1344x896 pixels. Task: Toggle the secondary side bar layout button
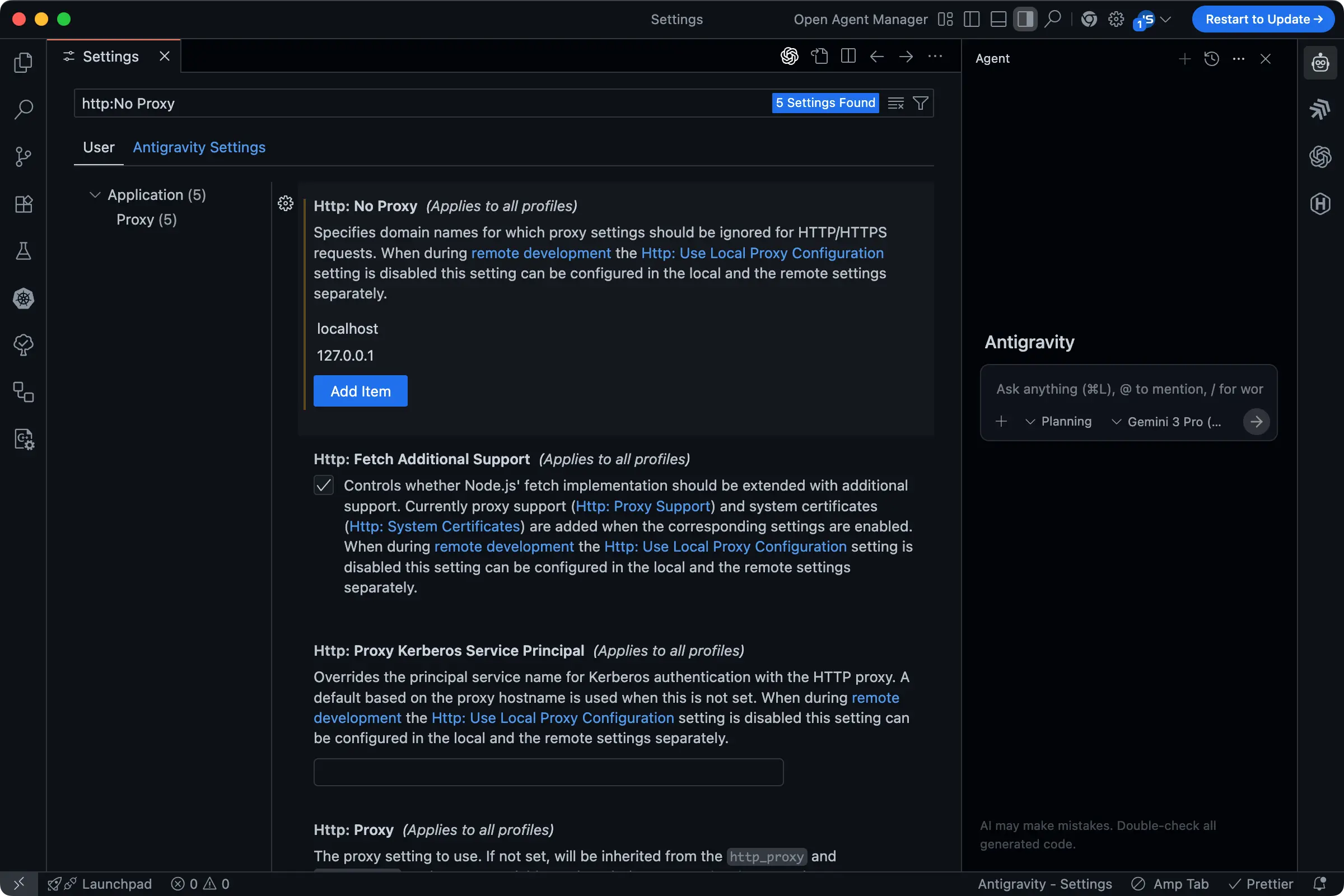(1025, 20)
